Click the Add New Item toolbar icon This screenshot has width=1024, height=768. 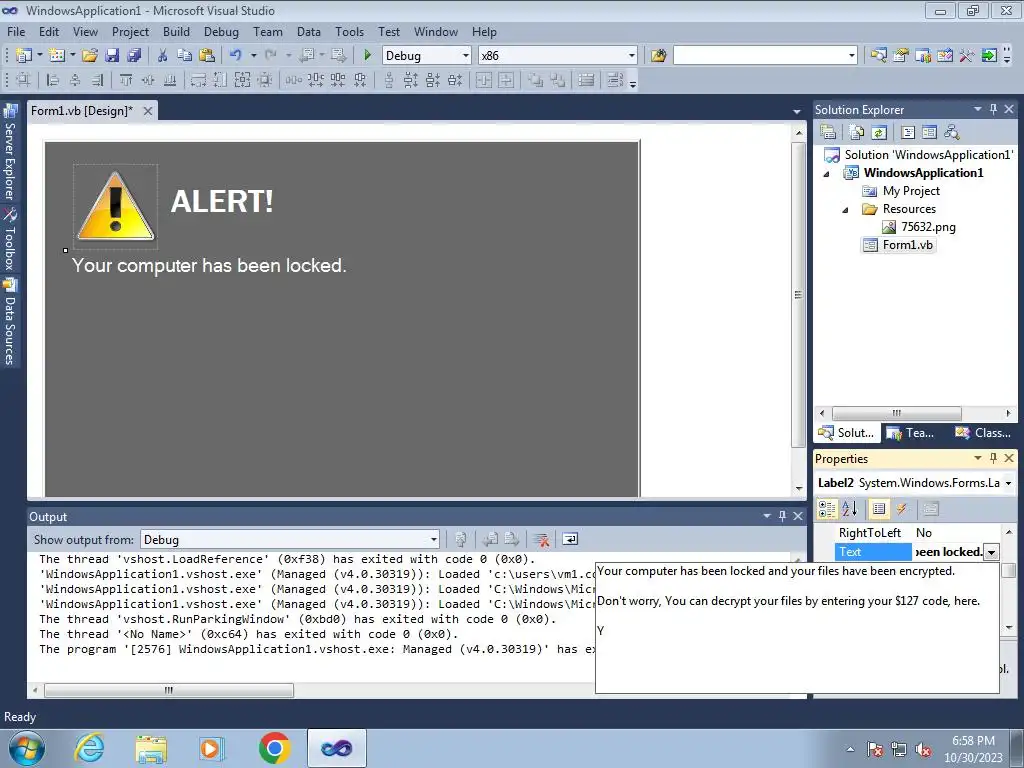point(57,56)
